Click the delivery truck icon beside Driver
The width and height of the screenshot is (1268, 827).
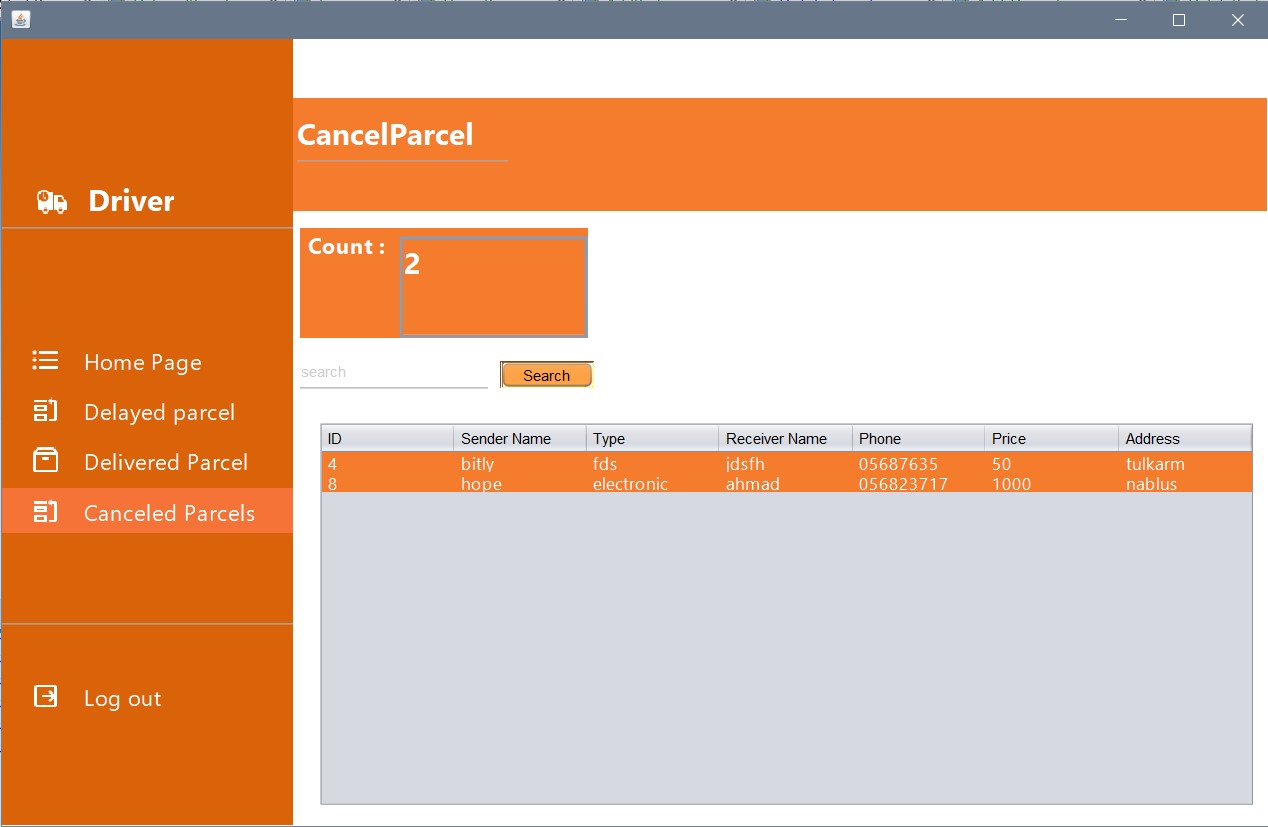pyautogui.click(x=52, y=202)
